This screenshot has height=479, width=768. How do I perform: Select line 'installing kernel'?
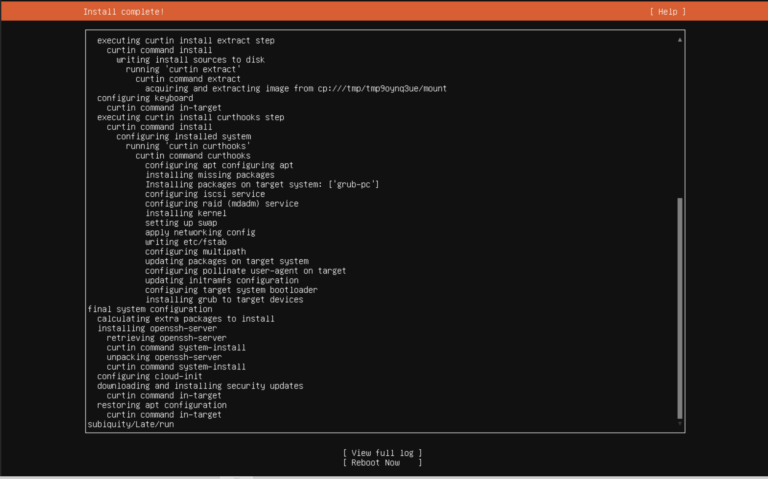186,214
